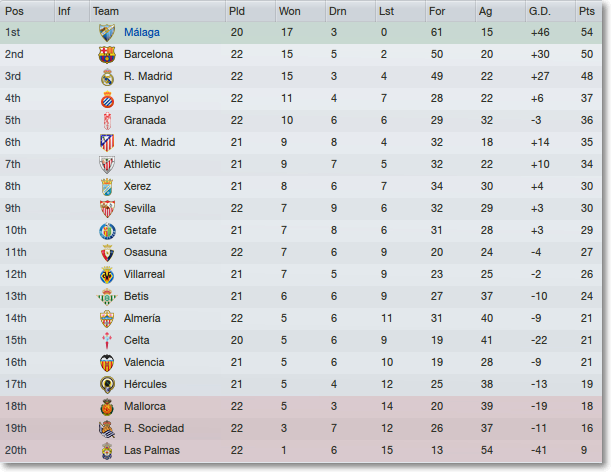Image resolution: width=611 pixels, height=472 pixels.
Task: Select the R. Sociedad relegation row
Action: [301, 428]
